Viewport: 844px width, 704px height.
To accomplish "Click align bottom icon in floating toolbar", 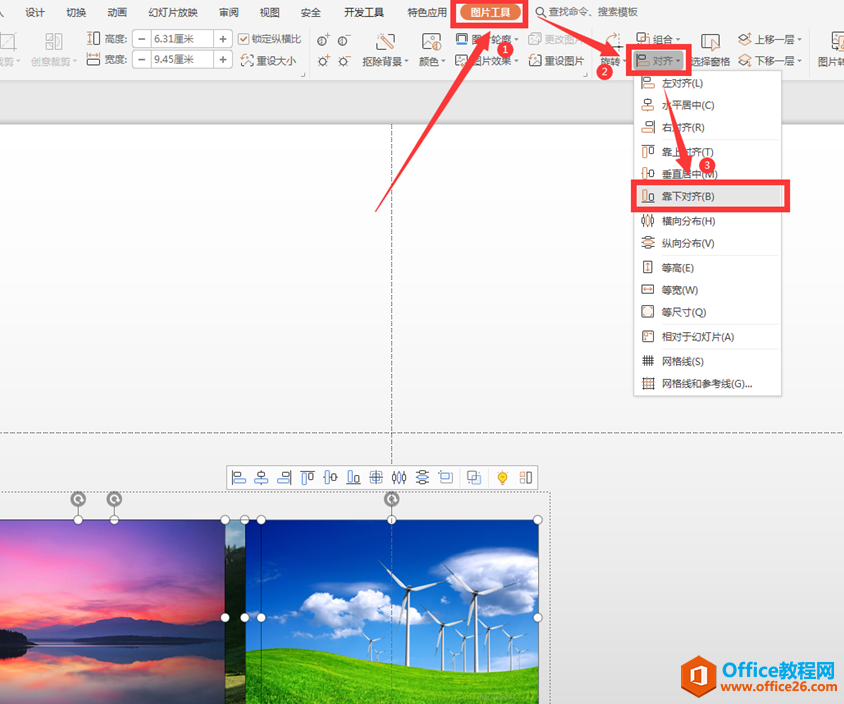I will pyautogui.click(x=353, y=477).
